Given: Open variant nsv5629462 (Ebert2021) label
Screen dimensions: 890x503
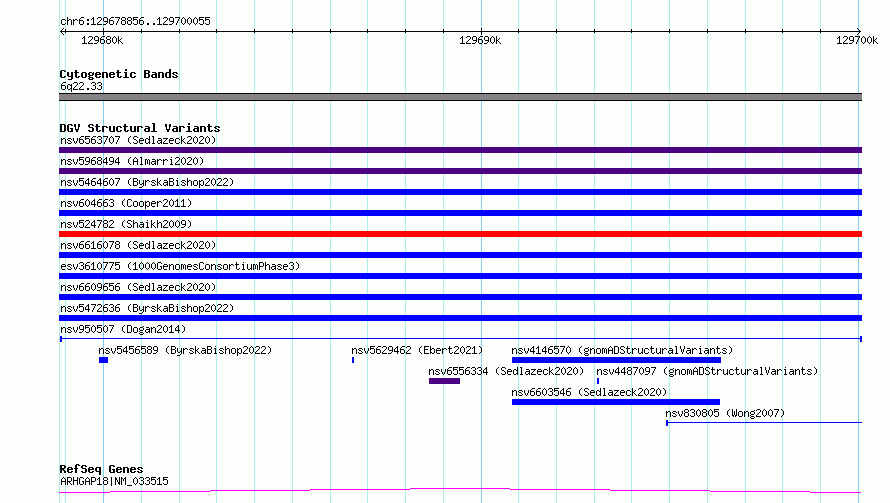Looking at the screenshot, I should pos(417,350).
